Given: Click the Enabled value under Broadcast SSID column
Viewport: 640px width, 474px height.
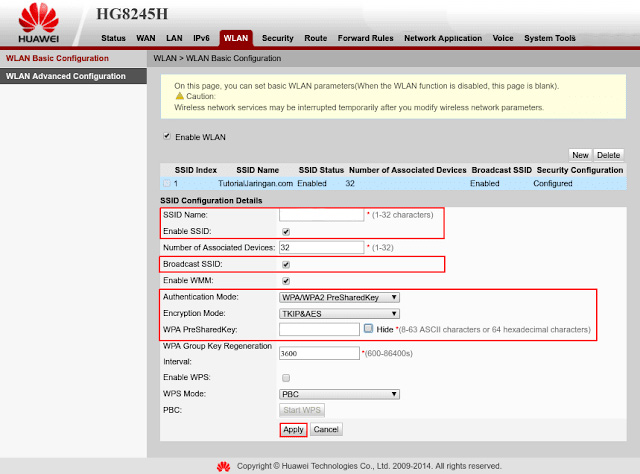Looking at the screenshot, I should pos(484,183).
